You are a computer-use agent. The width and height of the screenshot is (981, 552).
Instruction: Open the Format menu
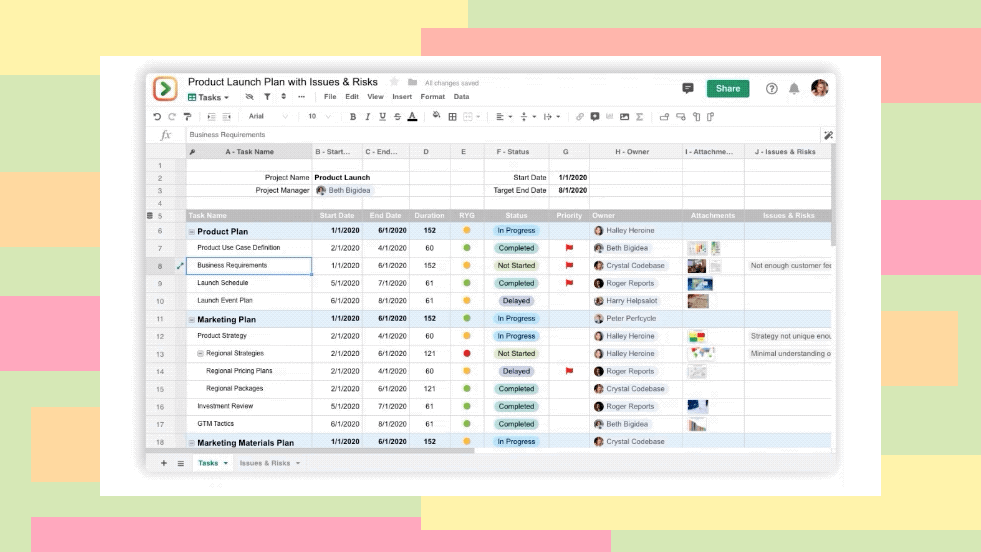click(432, 97)
